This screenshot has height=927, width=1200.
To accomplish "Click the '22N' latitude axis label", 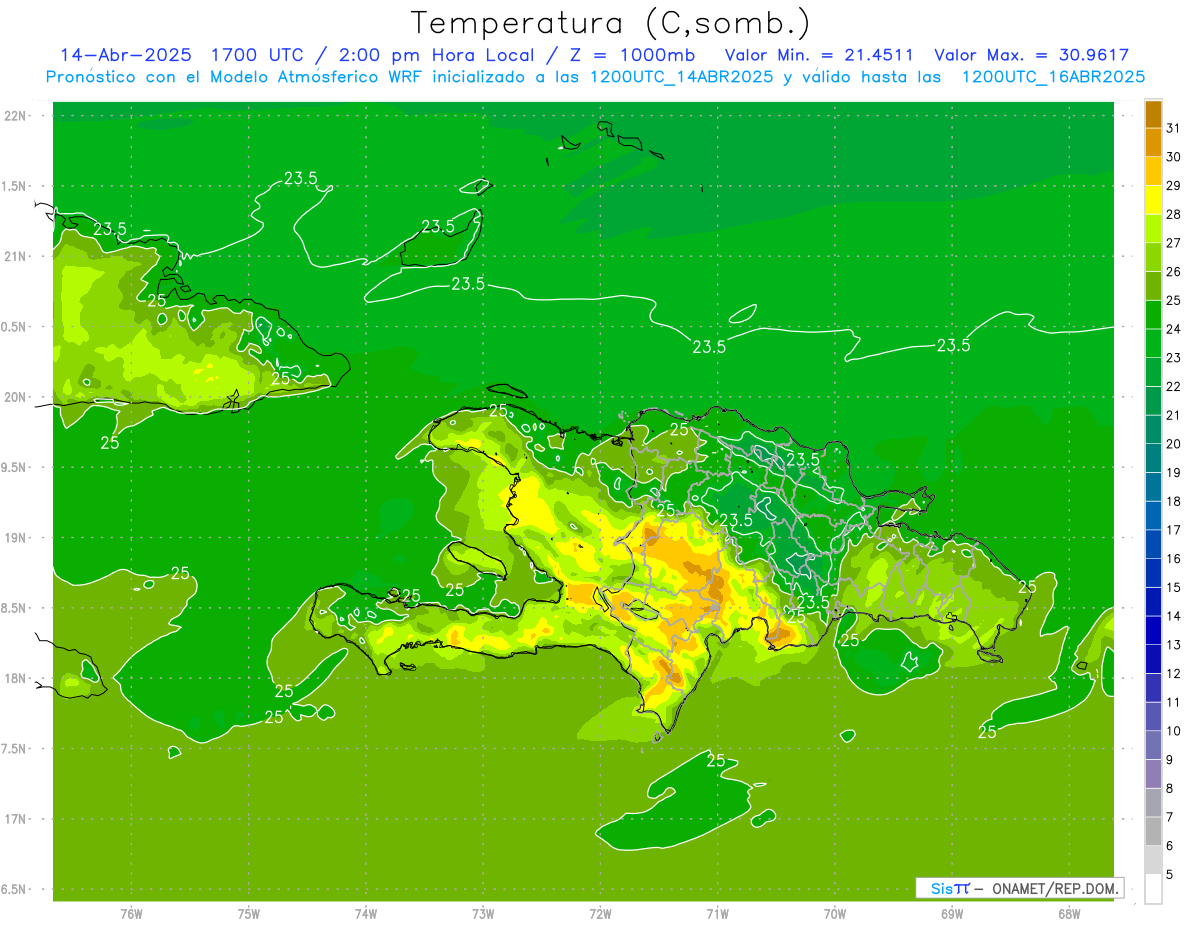I will coord(17,116).
